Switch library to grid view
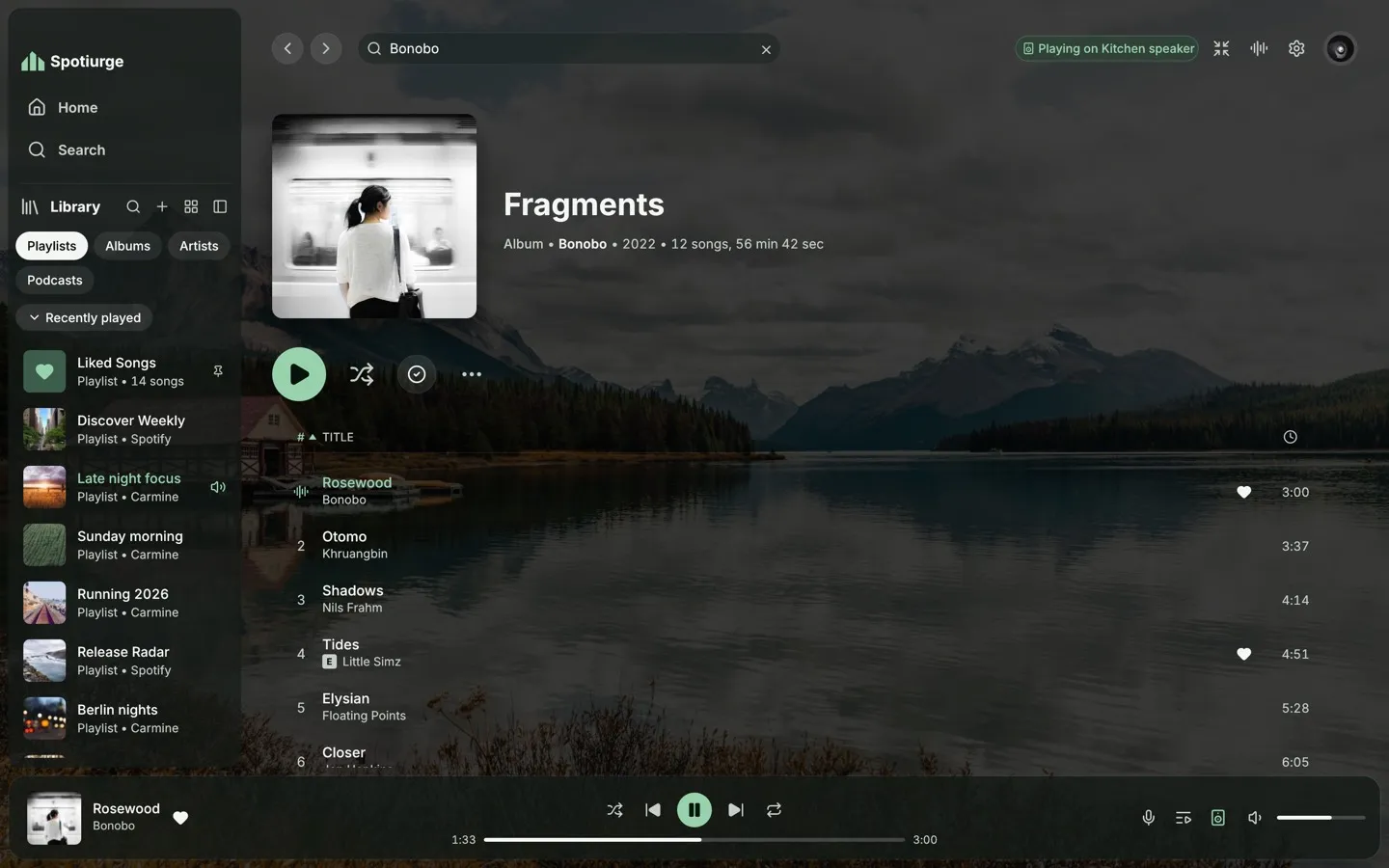The height and width of the screenshot is (868, 1389). click(191, 206)
